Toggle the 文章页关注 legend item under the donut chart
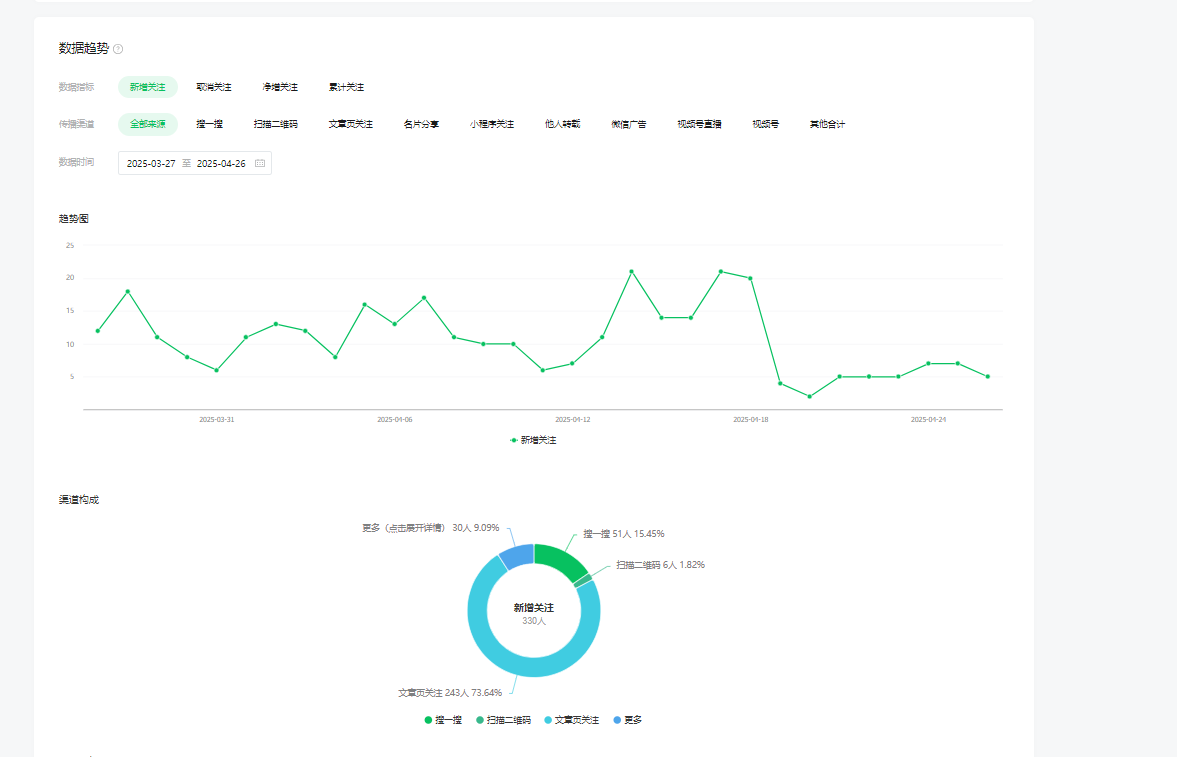This screenshot has width=1177, height=757. [x=571, y=720]
